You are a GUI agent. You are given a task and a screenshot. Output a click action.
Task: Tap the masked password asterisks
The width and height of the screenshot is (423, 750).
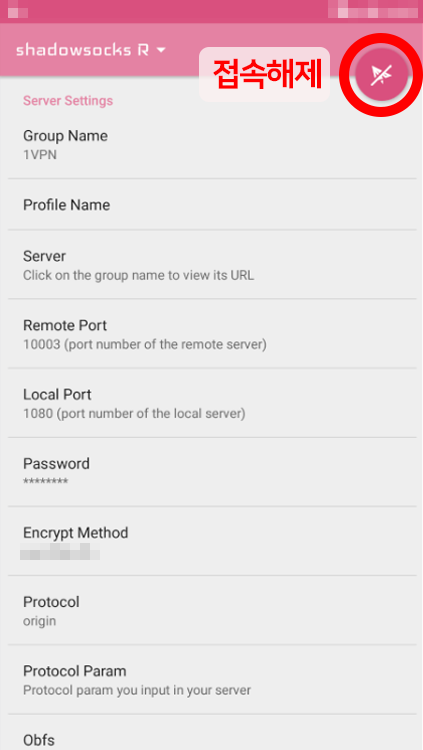pos(45,481)
